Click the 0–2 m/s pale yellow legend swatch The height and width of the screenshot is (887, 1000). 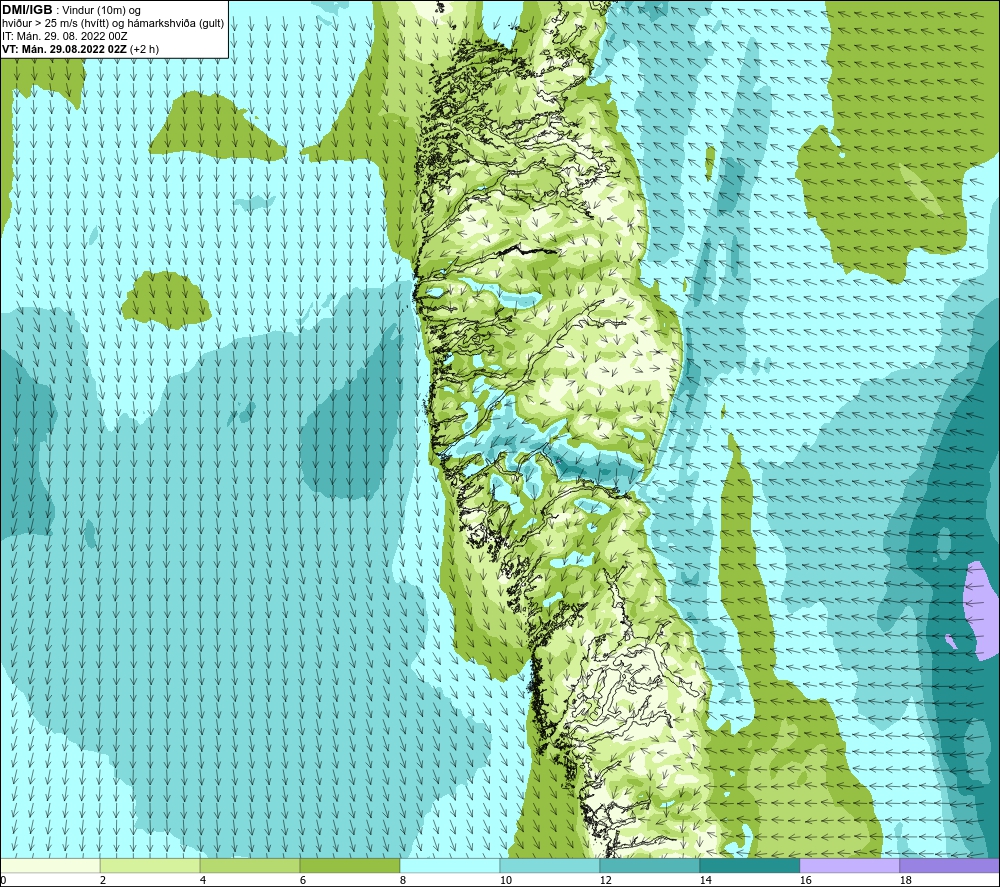50,865
